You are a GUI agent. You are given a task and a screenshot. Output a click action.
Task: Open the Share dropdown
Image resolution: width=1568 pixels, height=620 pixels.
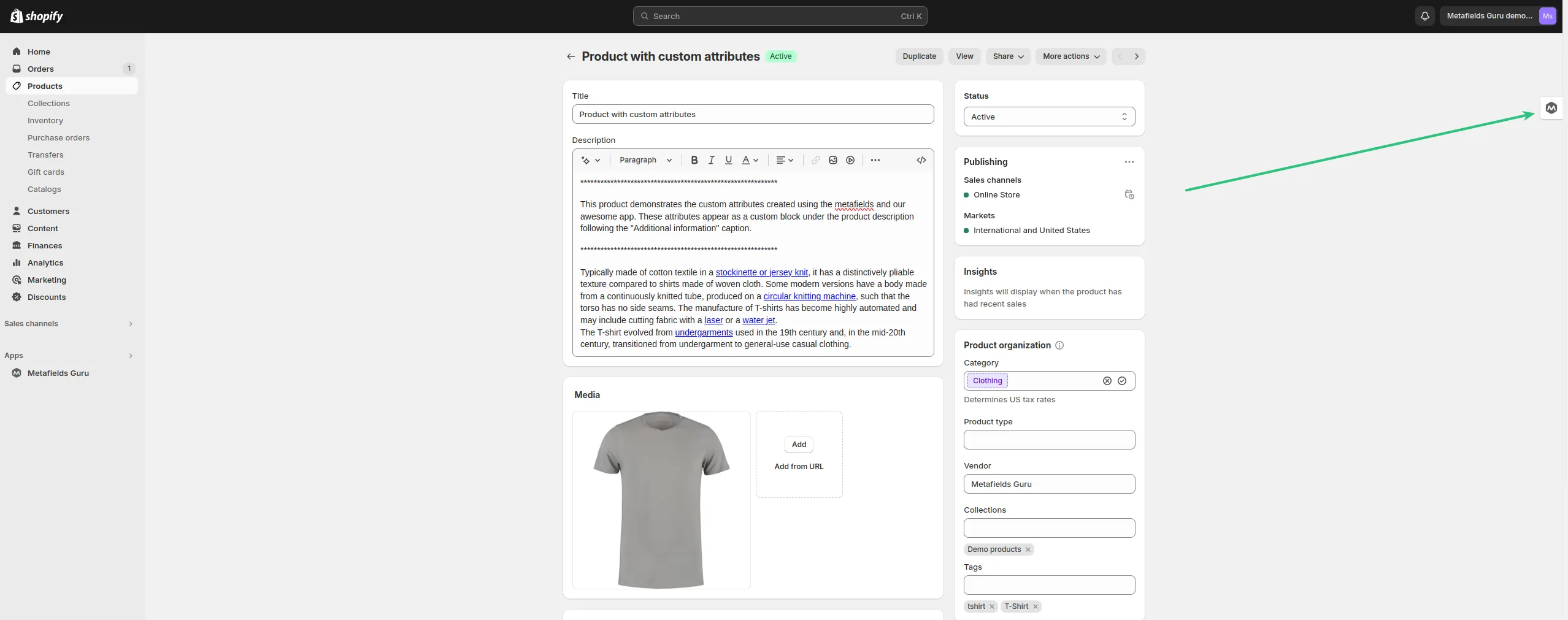(1008, 56)
